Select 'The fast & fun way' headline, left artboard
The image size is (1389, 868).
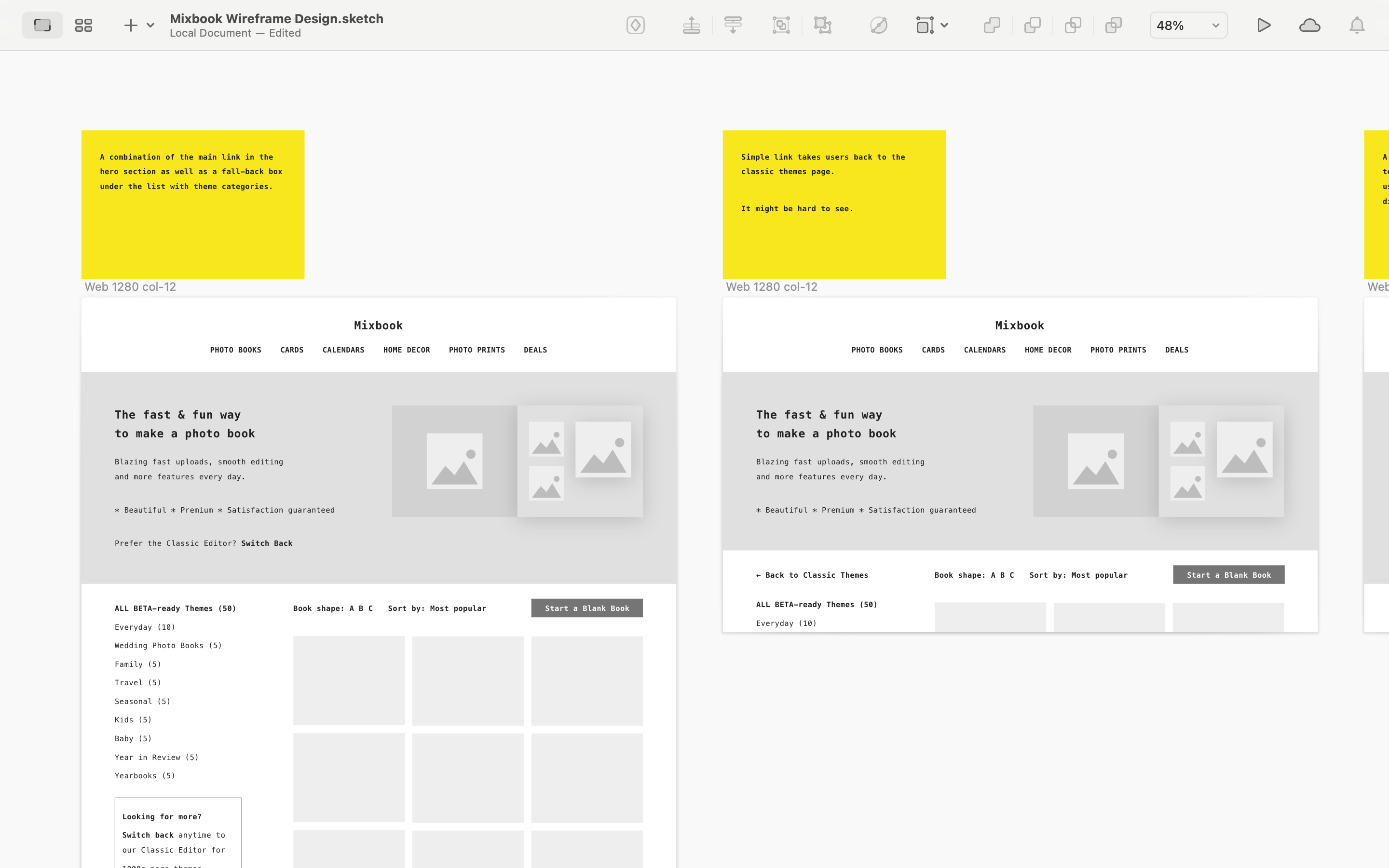178,415
